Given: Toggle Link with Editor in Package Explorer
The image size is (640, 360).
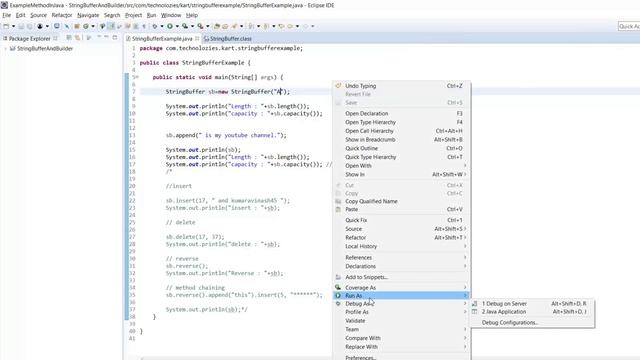Looking at the screenshot, I should (77, 38).
